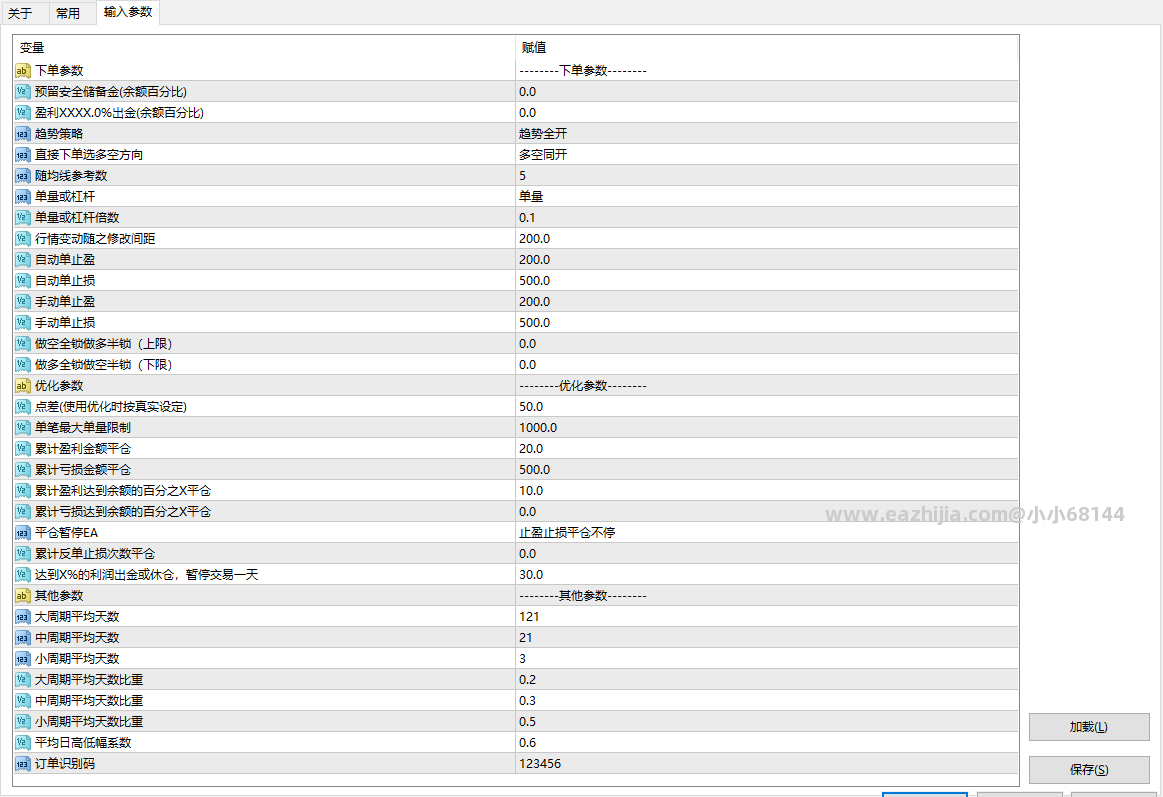Click the icon beside 小周期平均天数
Screen dimensions: 1163x797
[x=22, y=659]
